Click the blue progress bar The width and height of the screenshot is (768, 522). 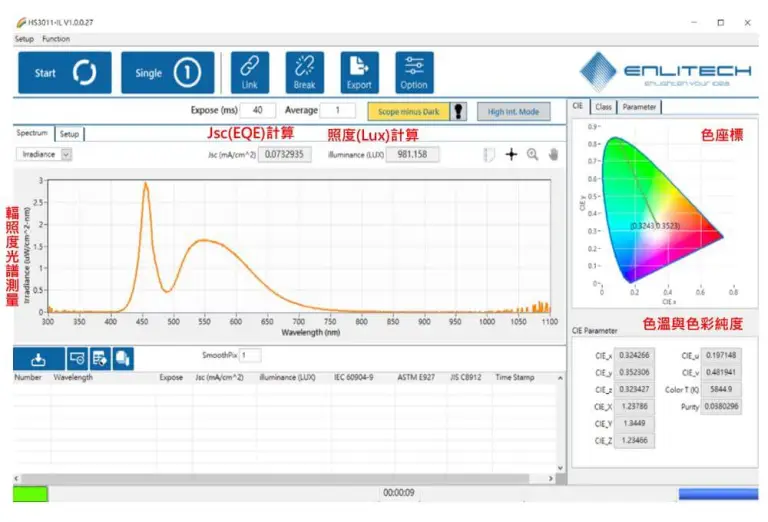click(x=719, y=494)
